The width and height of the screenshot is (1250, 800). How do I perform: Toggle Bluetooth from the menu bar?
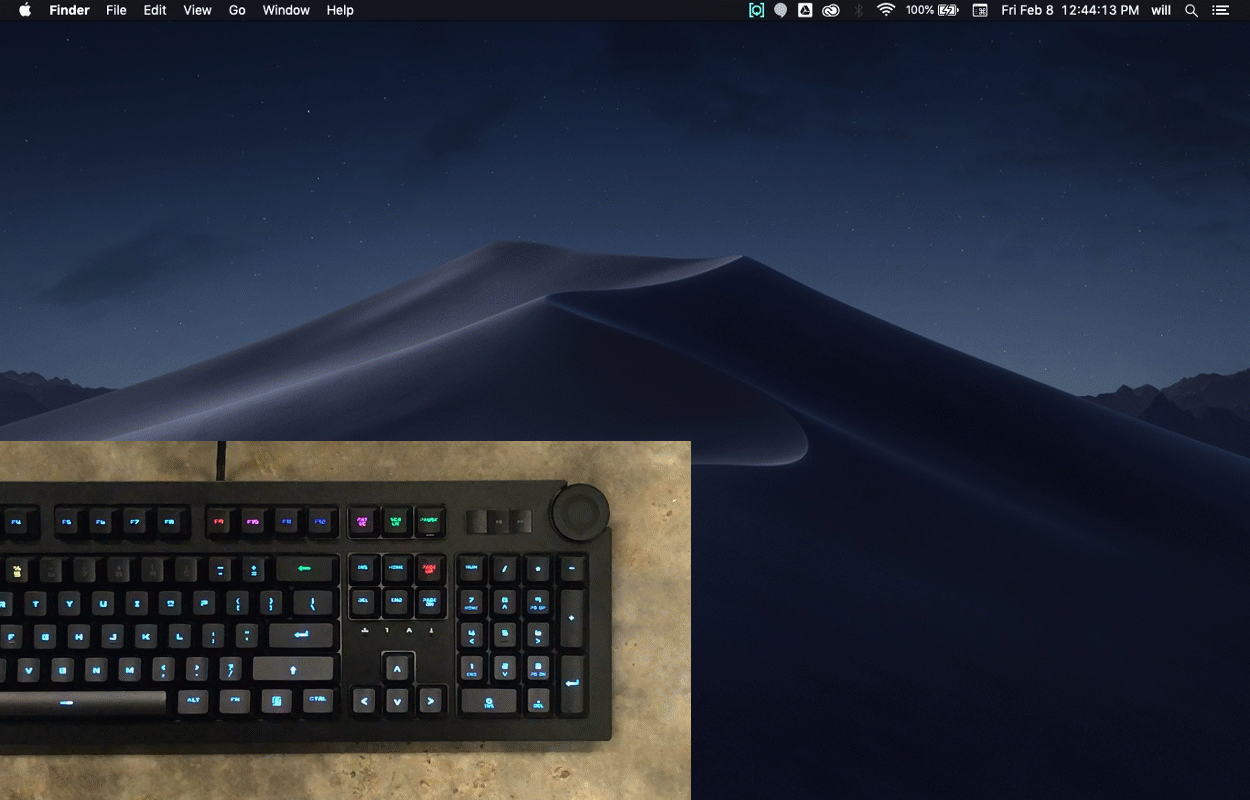point(858,10)
